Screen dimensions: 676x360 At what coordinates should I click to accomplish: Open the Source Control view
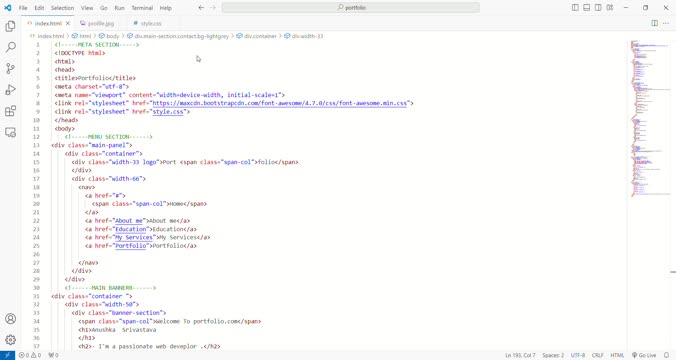pos(10,68)
